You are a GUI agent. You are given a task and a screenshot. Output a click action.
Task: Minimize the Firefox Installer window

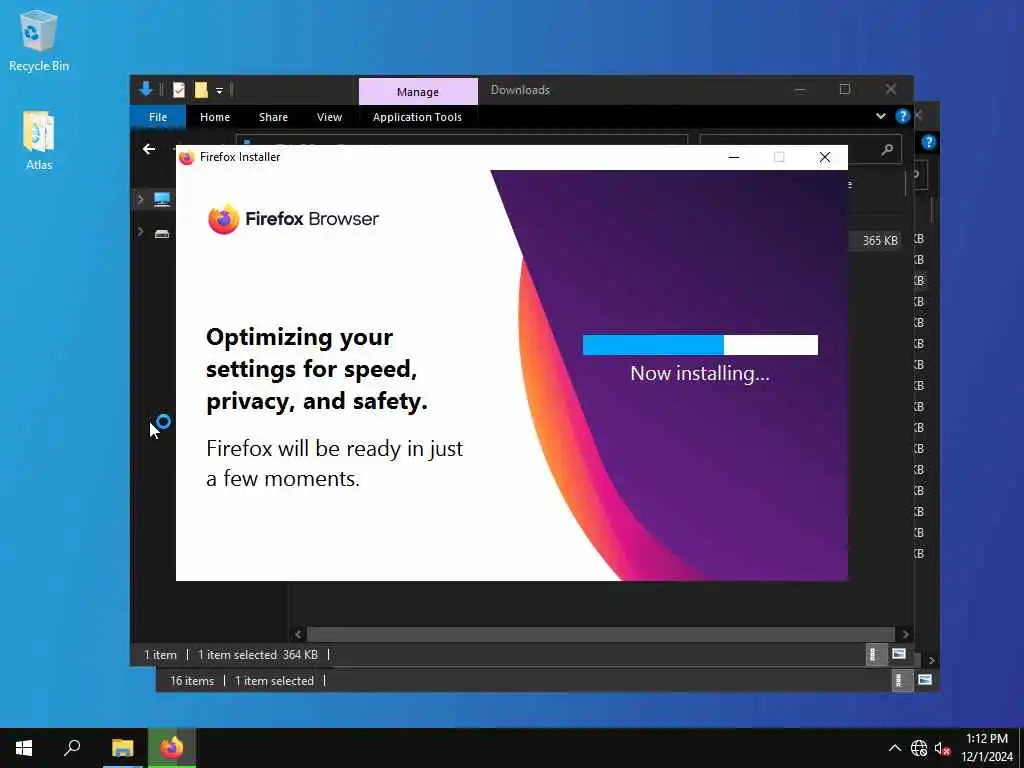(x=734, y=157)
